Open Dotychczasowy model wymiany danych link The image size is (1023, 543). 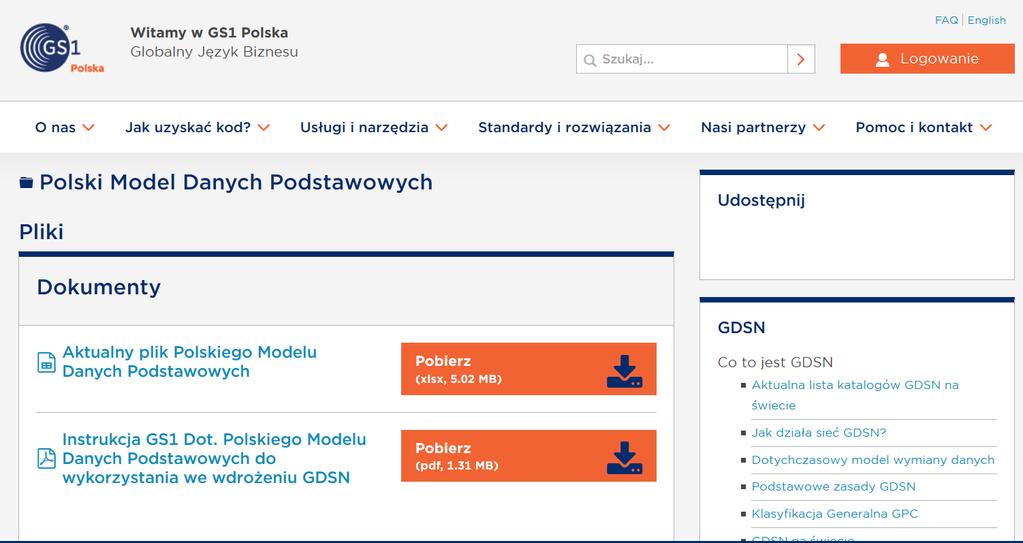[x=873, y=460]
